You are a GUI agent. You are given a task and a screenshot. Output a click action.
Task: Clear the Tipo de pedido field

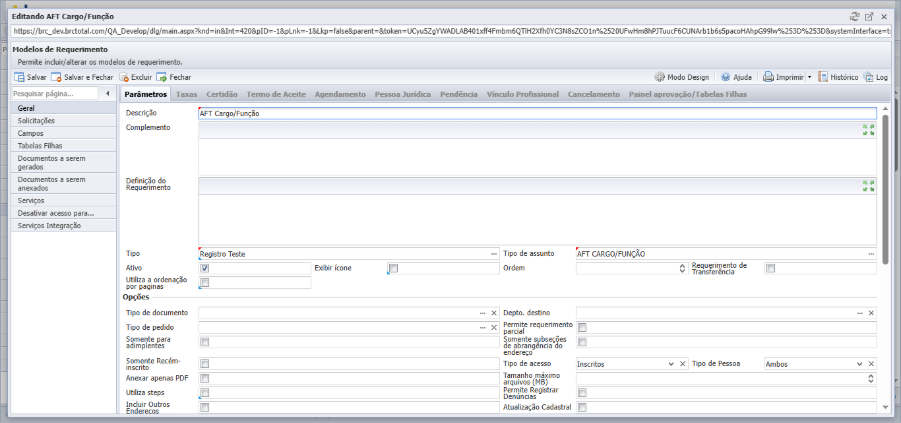click(x=494, y=328)
